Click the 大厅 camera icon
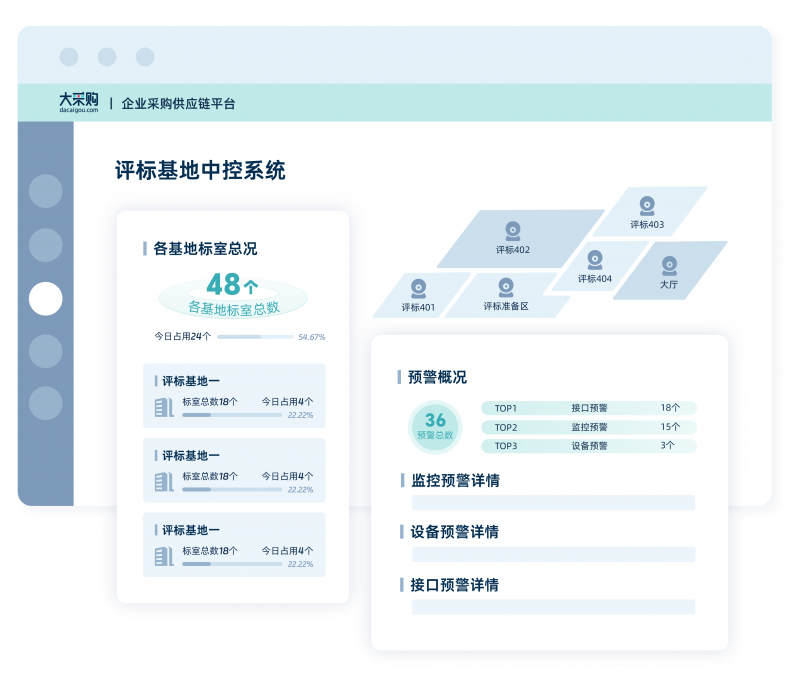Viewport: 800px width, 679px height. (669, 265)
